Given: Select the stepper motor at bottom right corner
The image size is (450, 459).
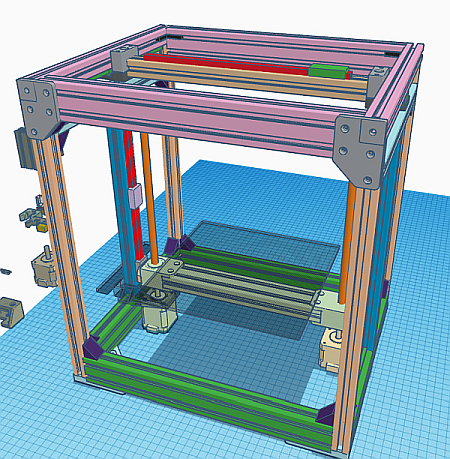Looking at the screenshot, I should (x=331, y=350).
